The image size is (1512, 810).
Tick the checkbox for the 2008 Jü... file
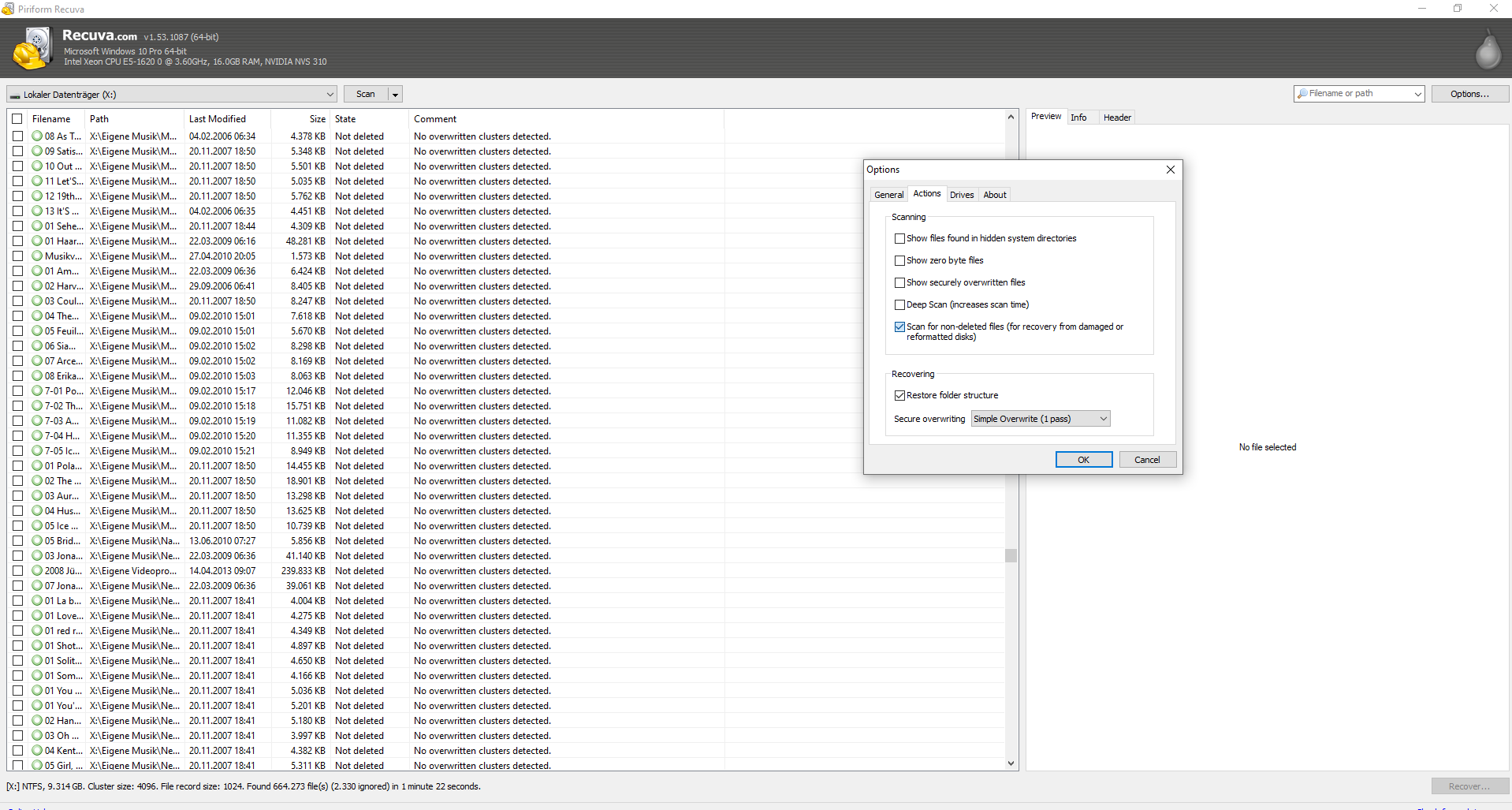[17, 571]
